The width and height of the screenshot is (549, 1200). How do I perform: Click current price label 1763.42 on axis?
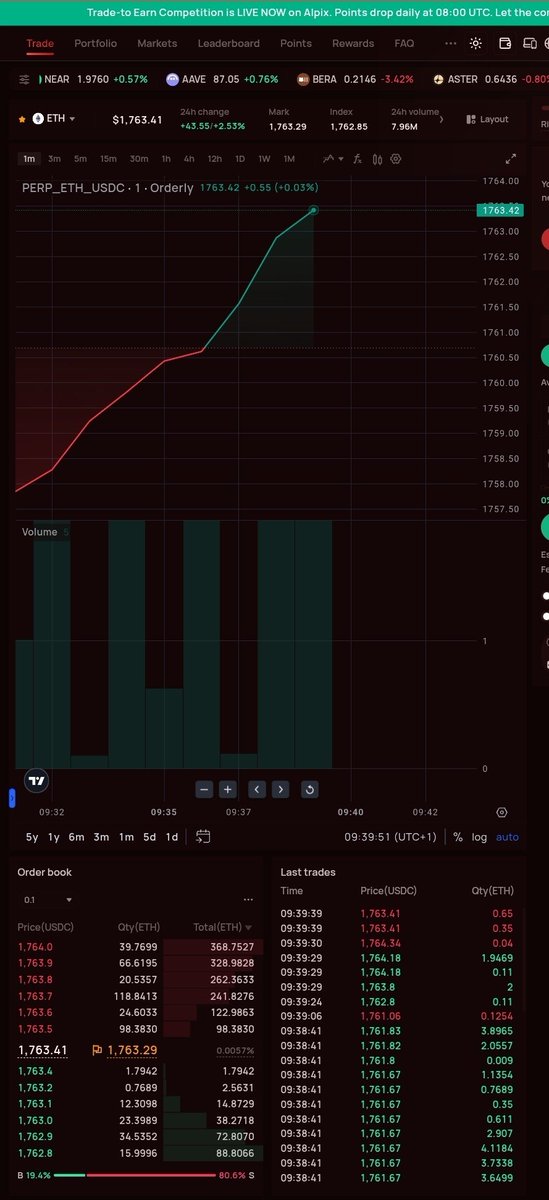coord(500,210)
